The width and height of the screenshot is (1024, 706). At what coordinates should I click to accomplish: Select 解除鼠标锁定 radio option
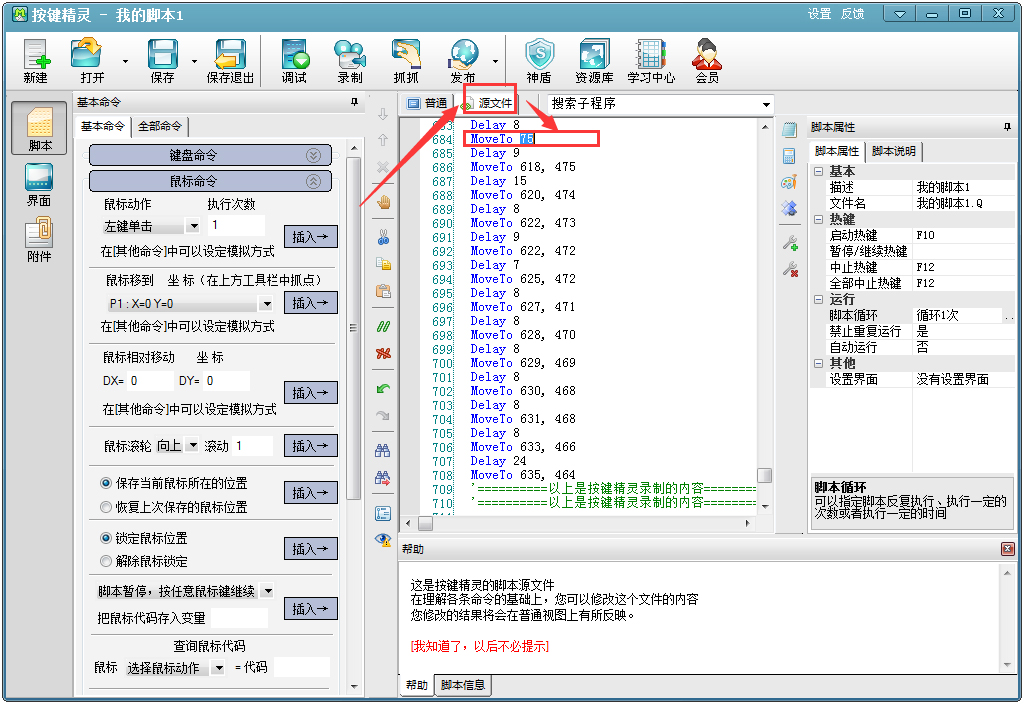click(x=106, y=561)
